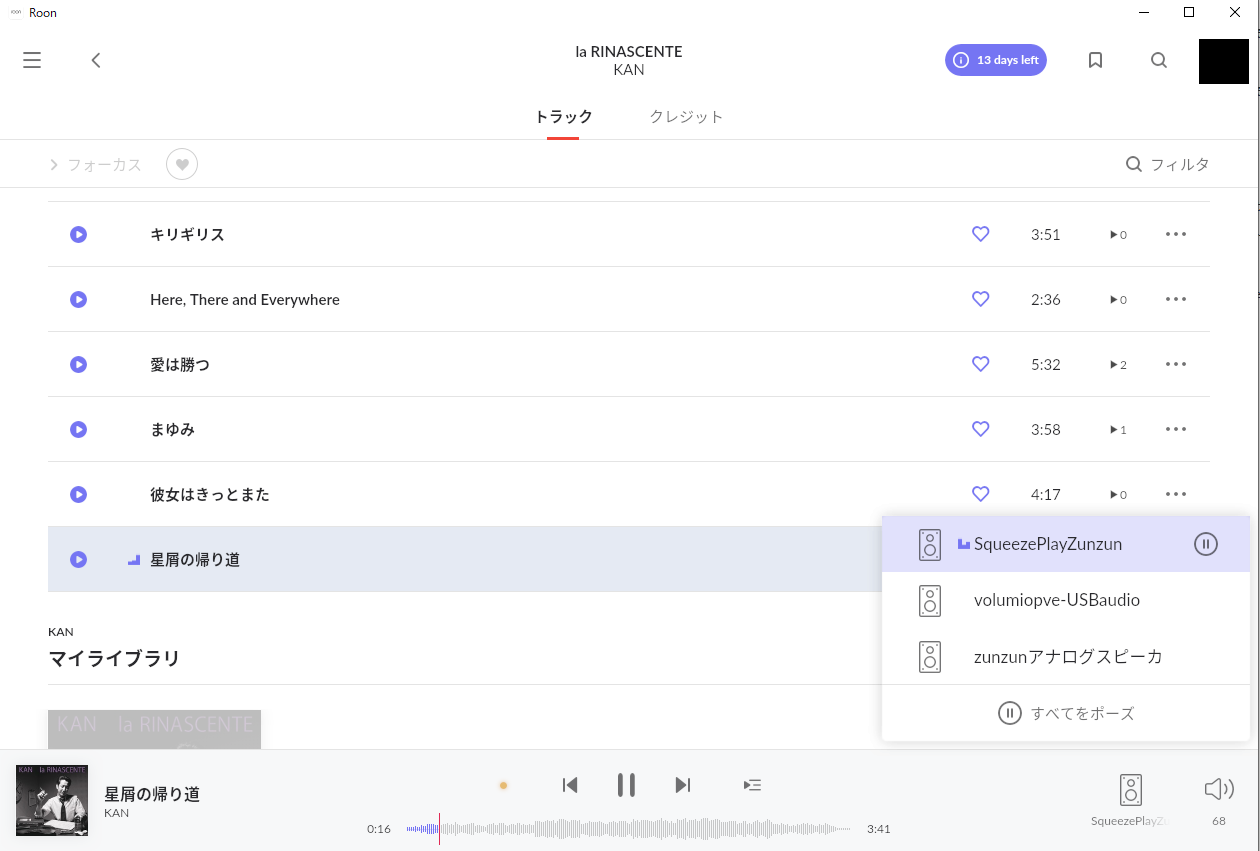Select the zunzunアナログスピーカ zone
The image size is (1260, 851).
pos(1066,656)
